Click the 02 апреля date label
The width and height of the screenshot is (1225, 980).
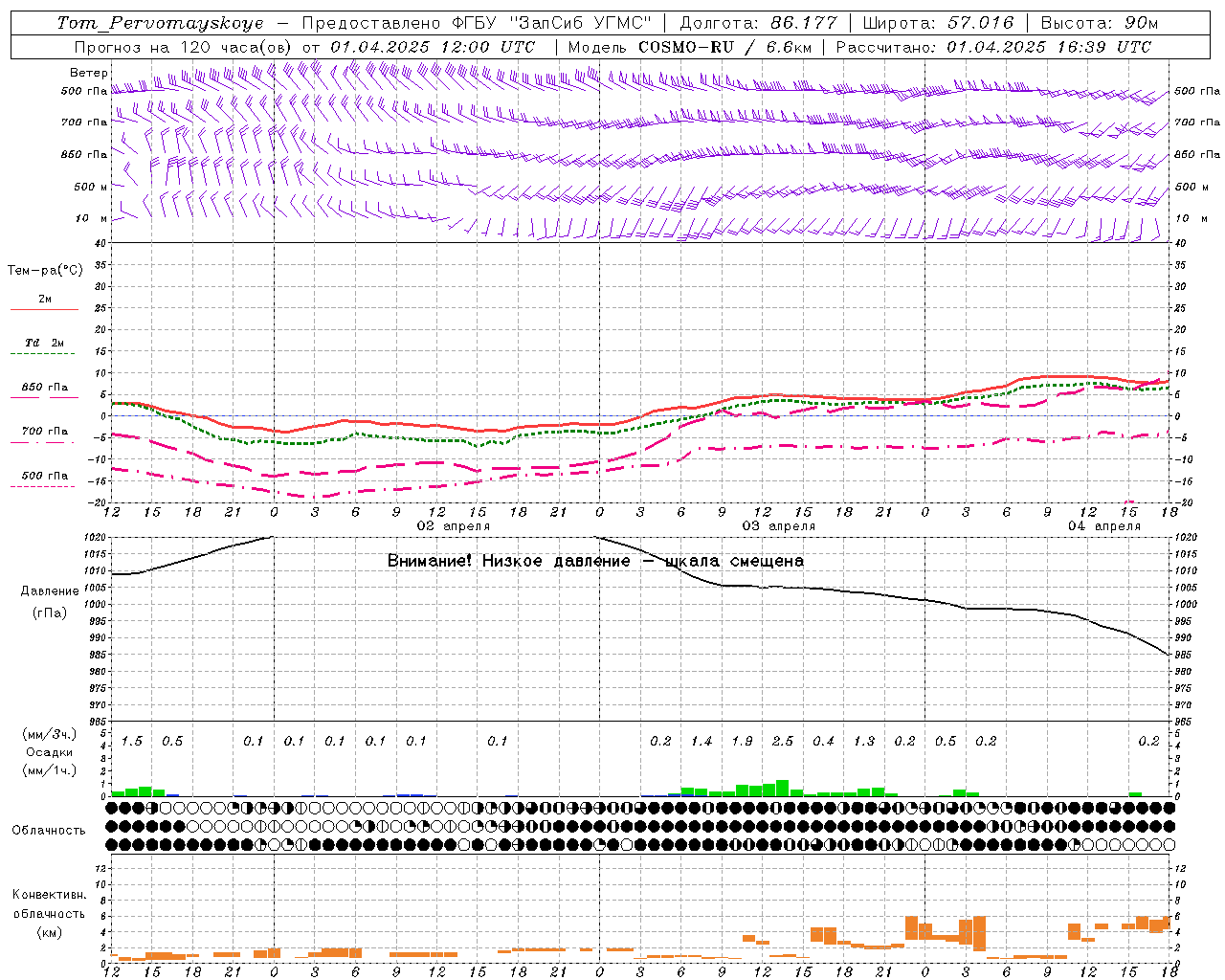click(454, 526)
